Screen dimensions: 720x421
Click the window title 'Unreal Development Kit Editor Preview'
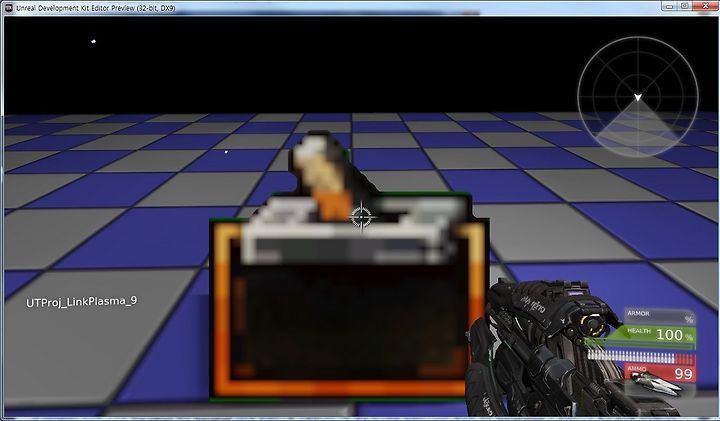[76, 8]
